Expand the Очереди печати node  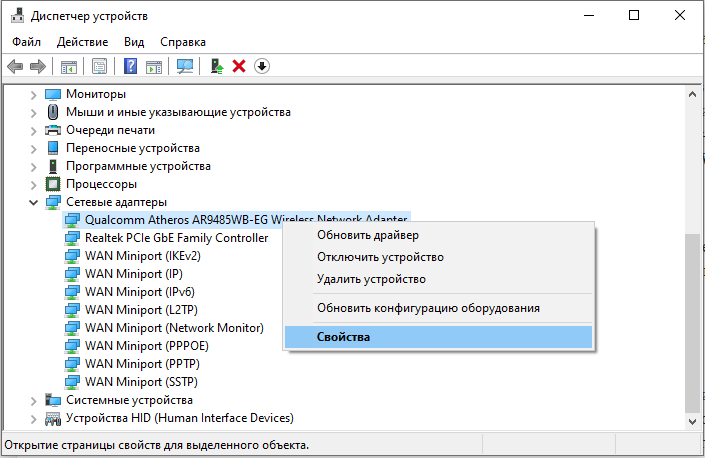pyautogui.click(x=33, y=131)
